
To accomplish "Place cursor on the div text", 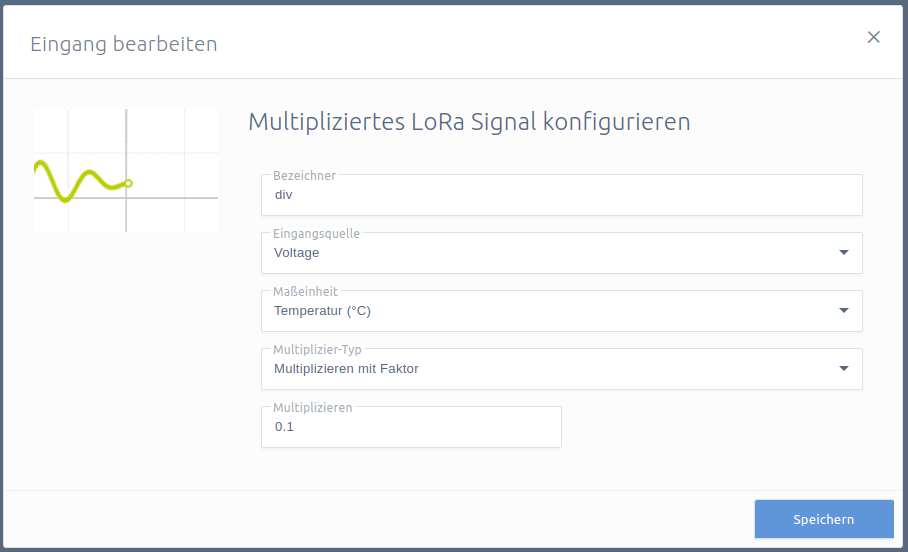I will coord(284,195).
